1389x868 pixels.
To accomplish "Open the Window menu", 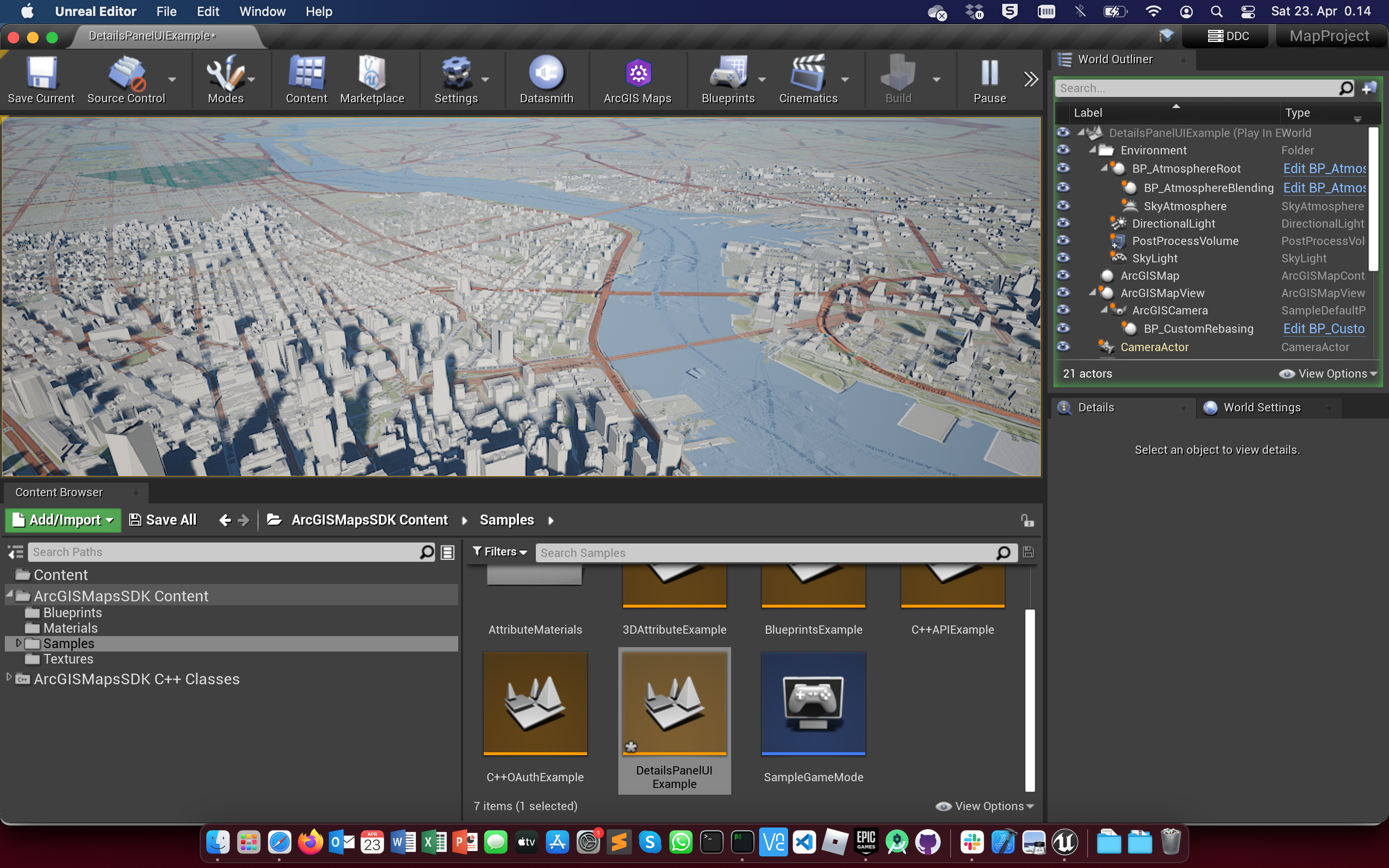I will click(x=262, y=12).
